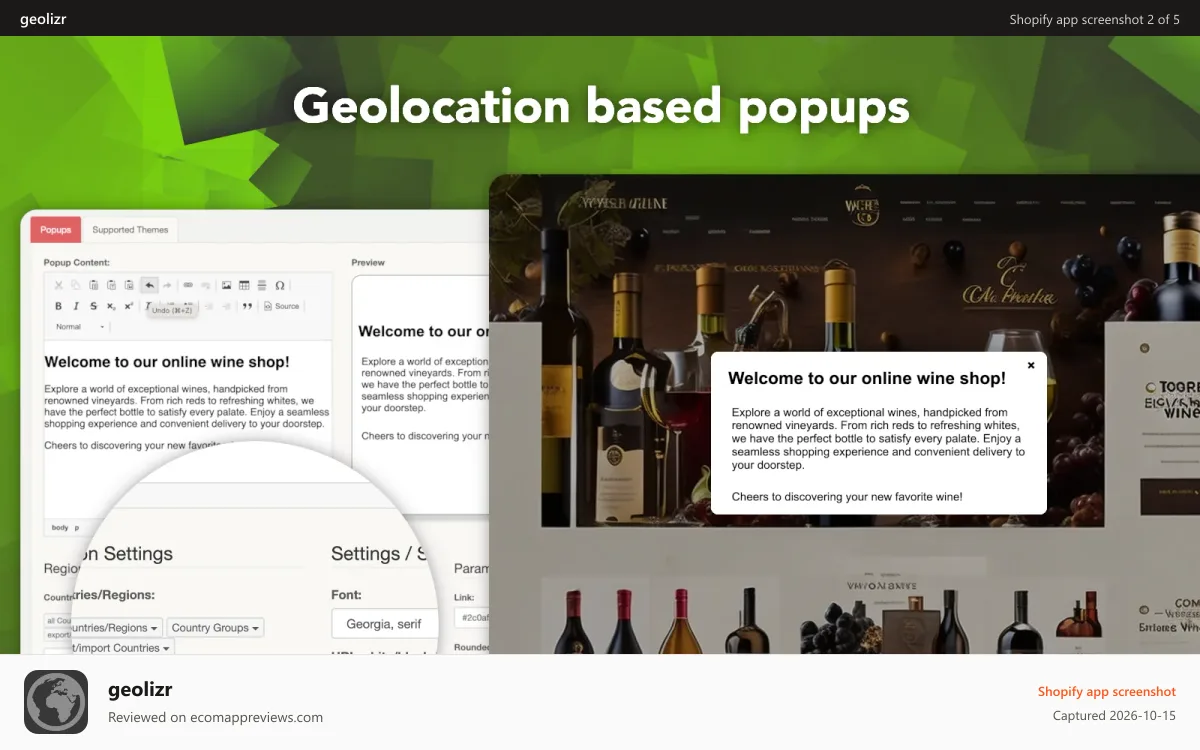
Task: Click the Block Quote icon
Action: pos(247,306)
